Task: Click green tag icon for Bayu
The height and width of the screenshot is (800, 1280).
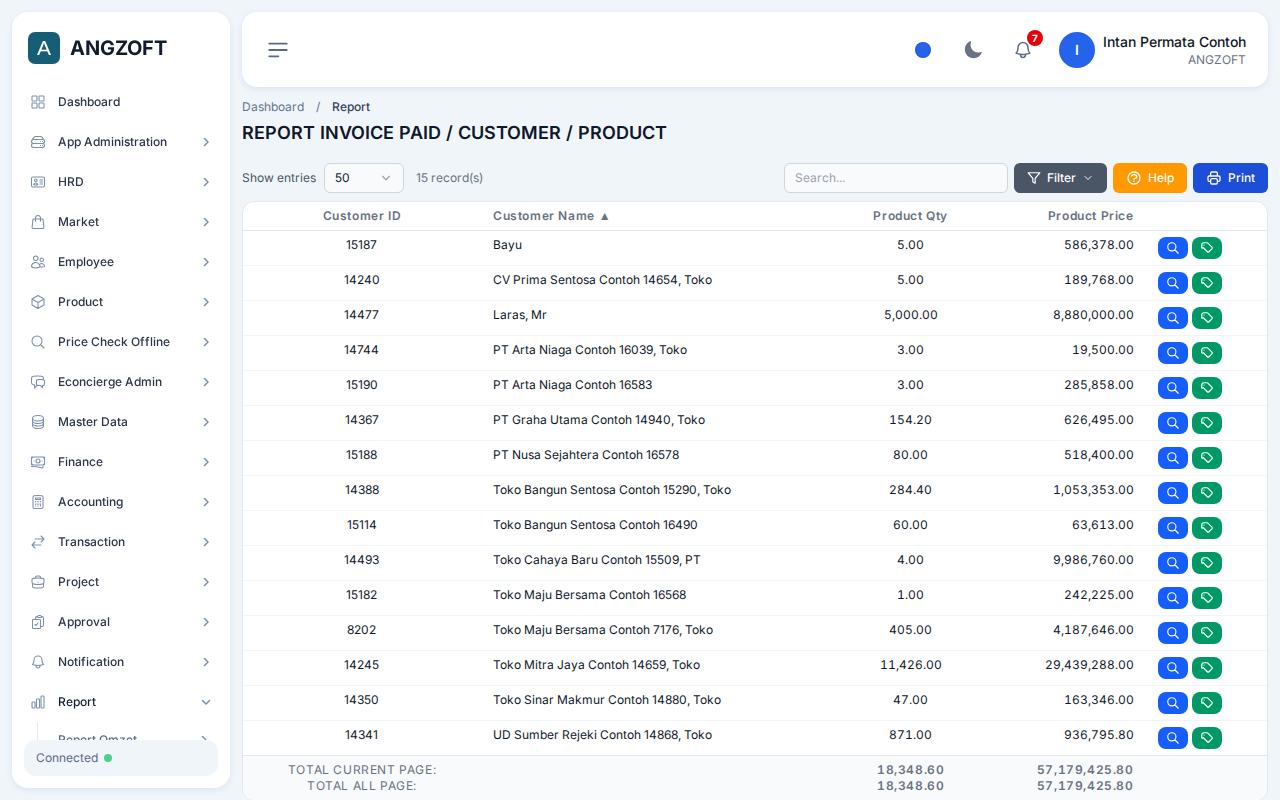Action: click(x=1207, y=248)
